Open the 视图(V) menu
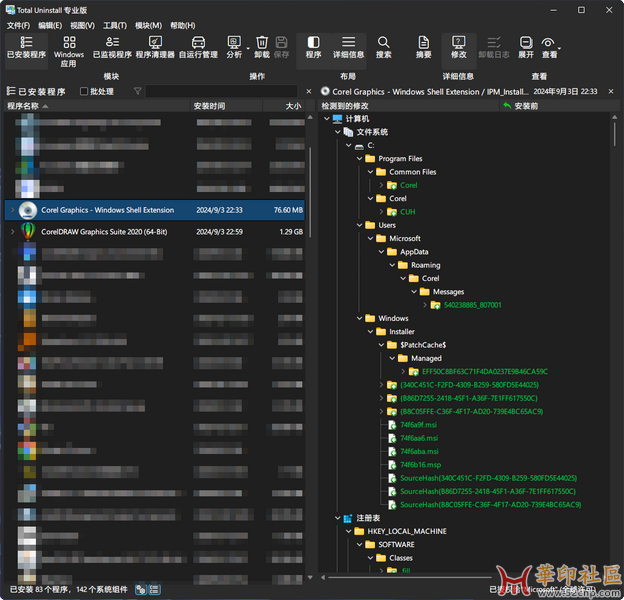The image size is (624, 600). click(82, 25)
